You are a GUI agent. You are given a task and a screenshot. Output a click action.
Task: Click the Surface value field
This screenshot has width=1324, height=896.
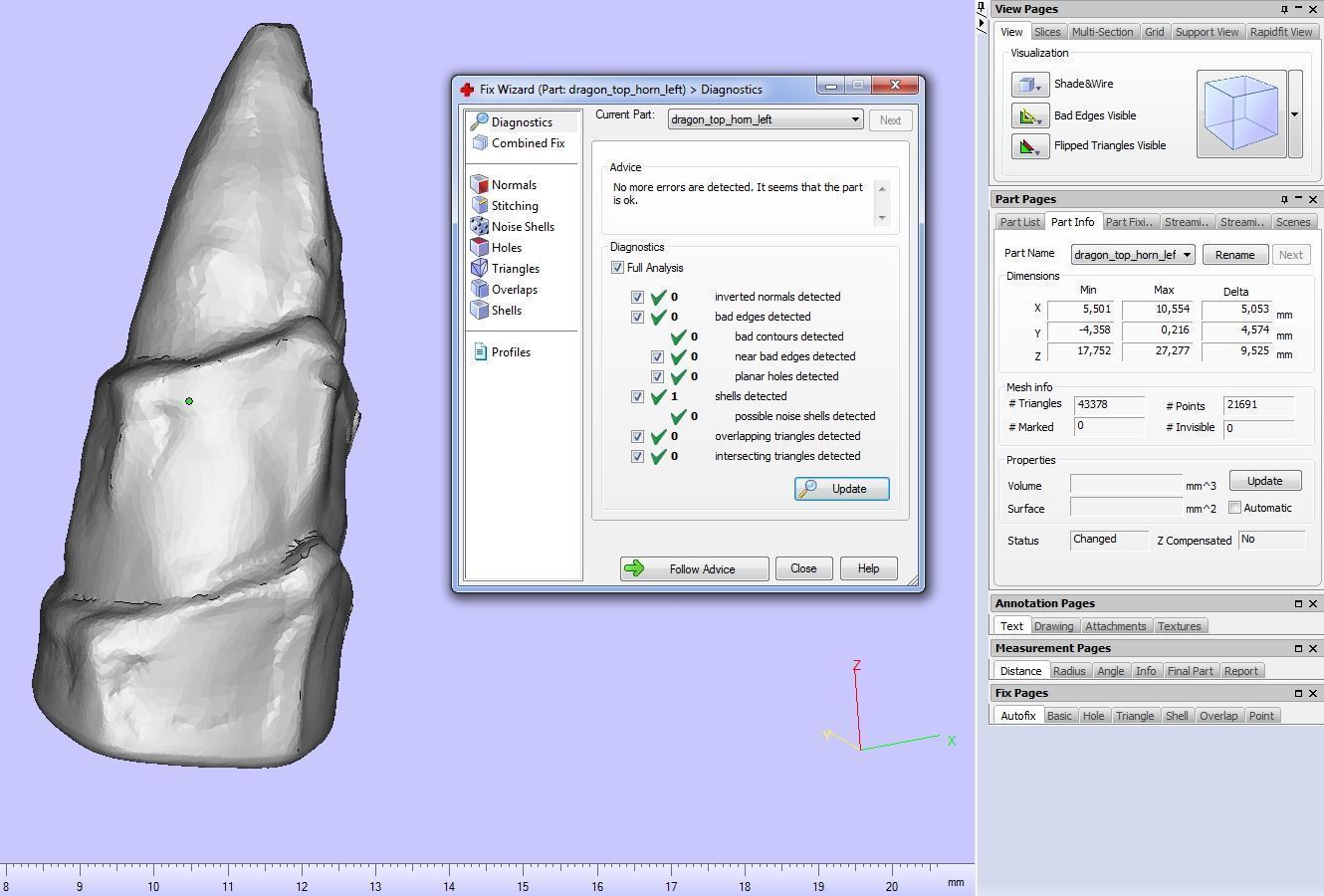point(1126,508)
